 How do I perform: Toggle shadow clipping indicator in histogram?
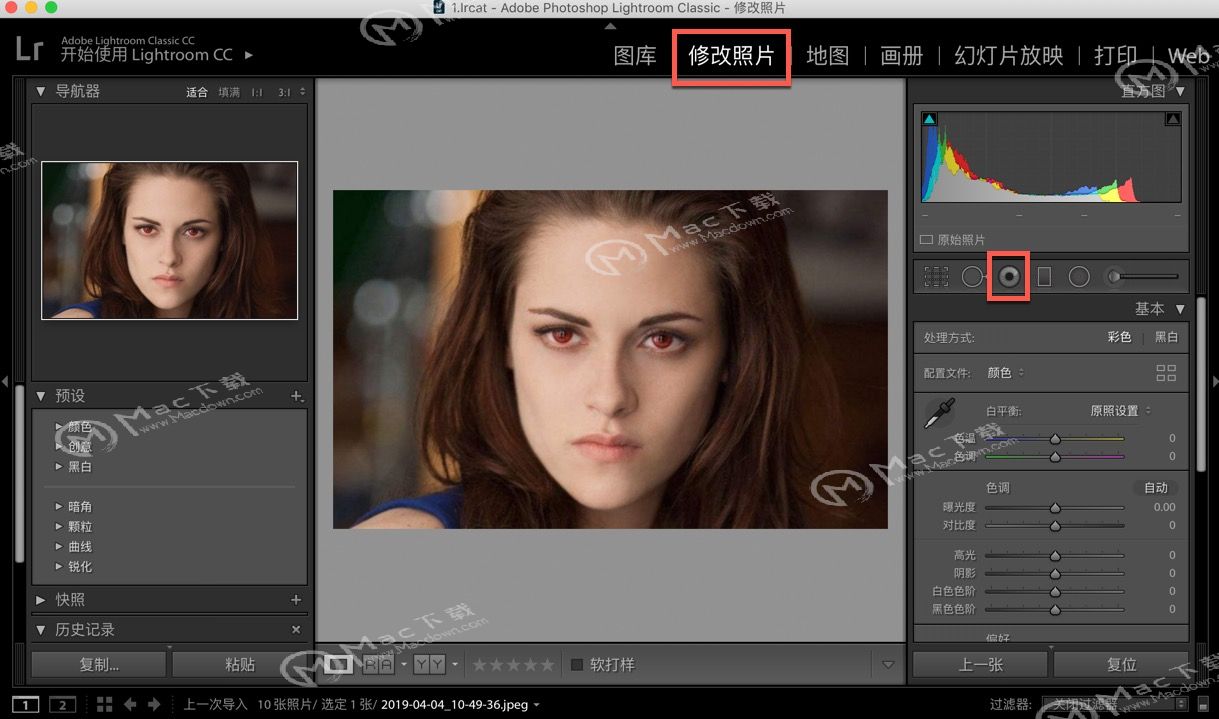(930, 119)
